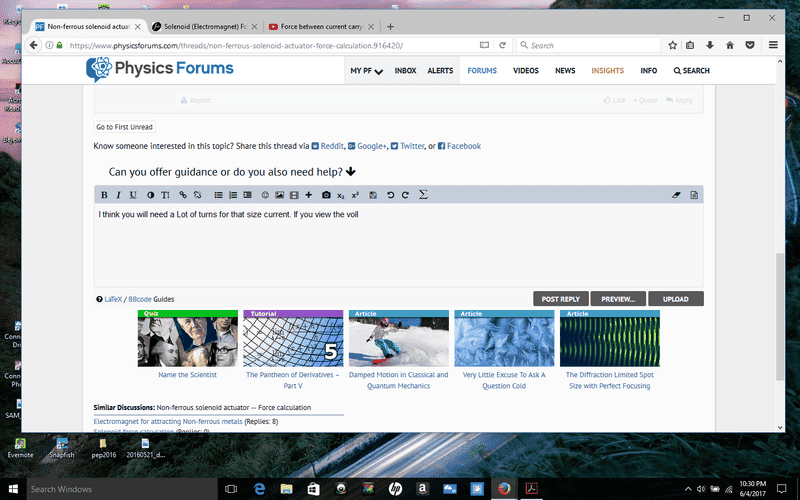Screen dimensions: 800x500
Task: Insert a link with the chain icon
Action: 183,194
